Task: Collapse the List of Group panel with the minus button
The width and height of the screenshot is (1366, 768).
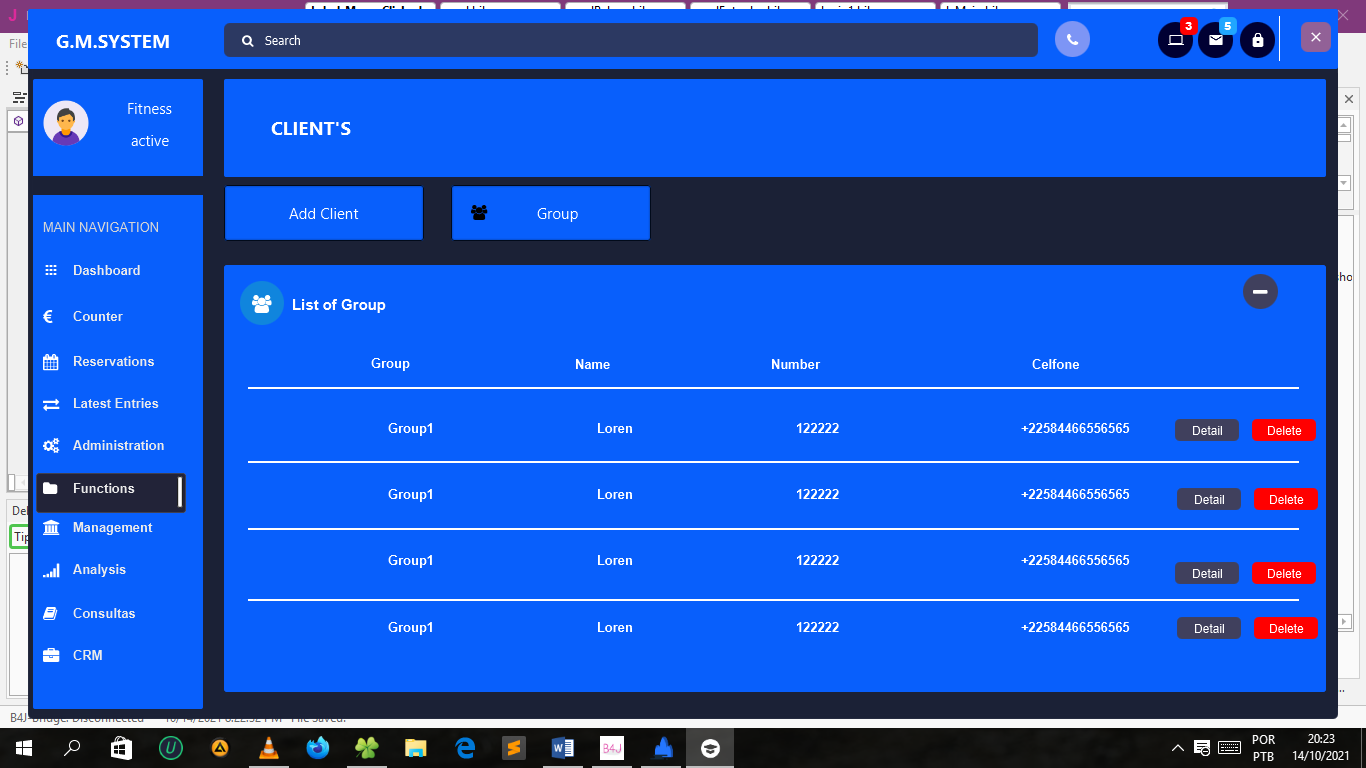Action: [1260, 291]
